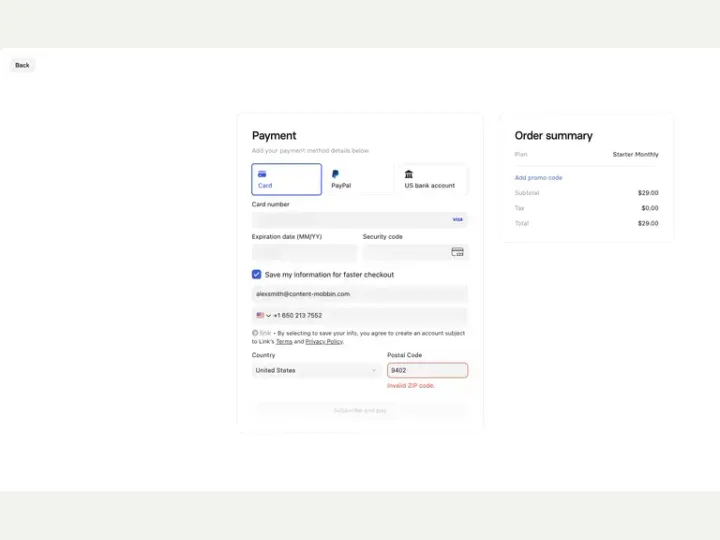Focus the Postal Code field showing 9402
Viewport: 720px width, 540px height.
coord(428,371)
